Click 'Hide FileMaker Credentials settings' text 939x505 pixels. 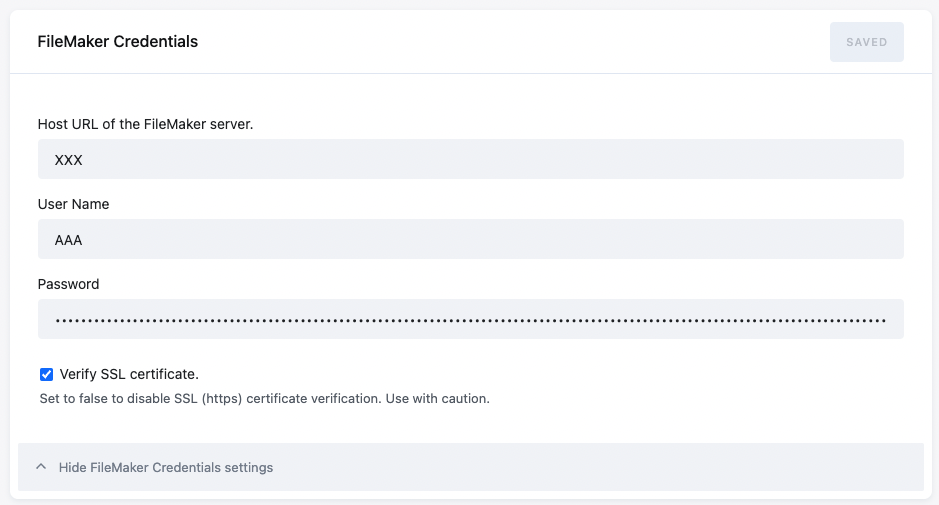166,467
